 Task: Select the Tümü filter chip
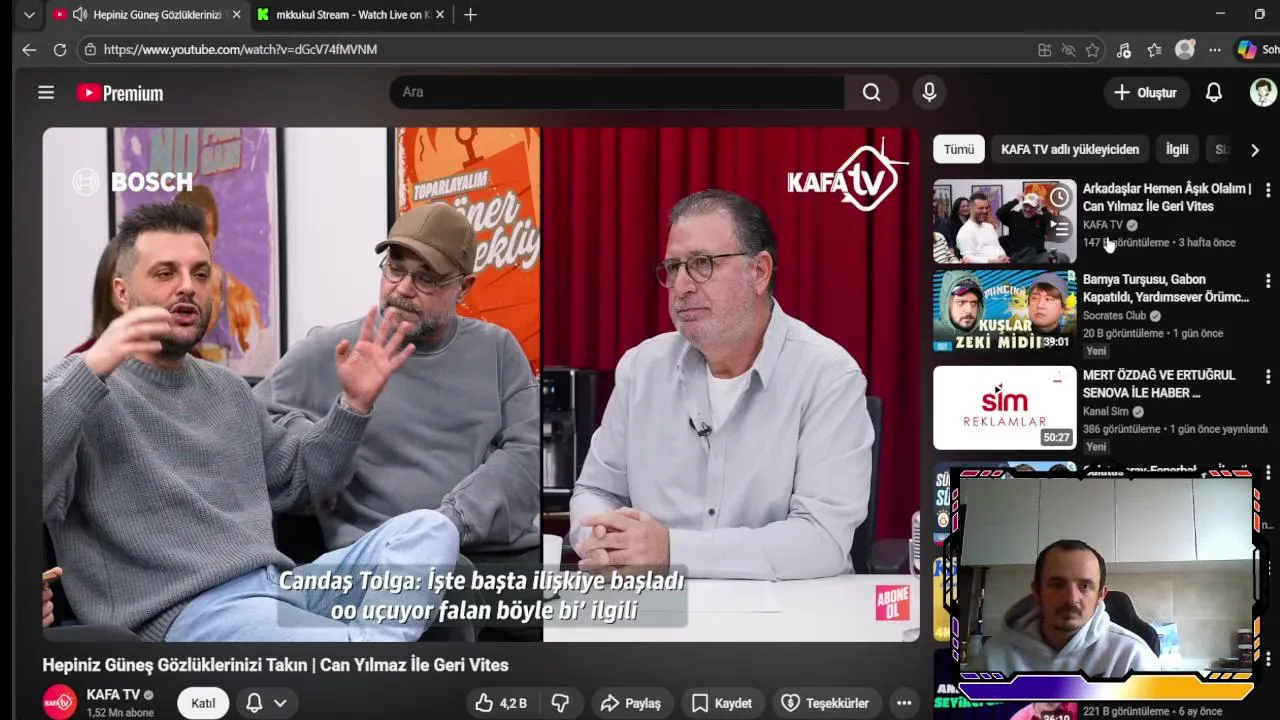[958, 149]
